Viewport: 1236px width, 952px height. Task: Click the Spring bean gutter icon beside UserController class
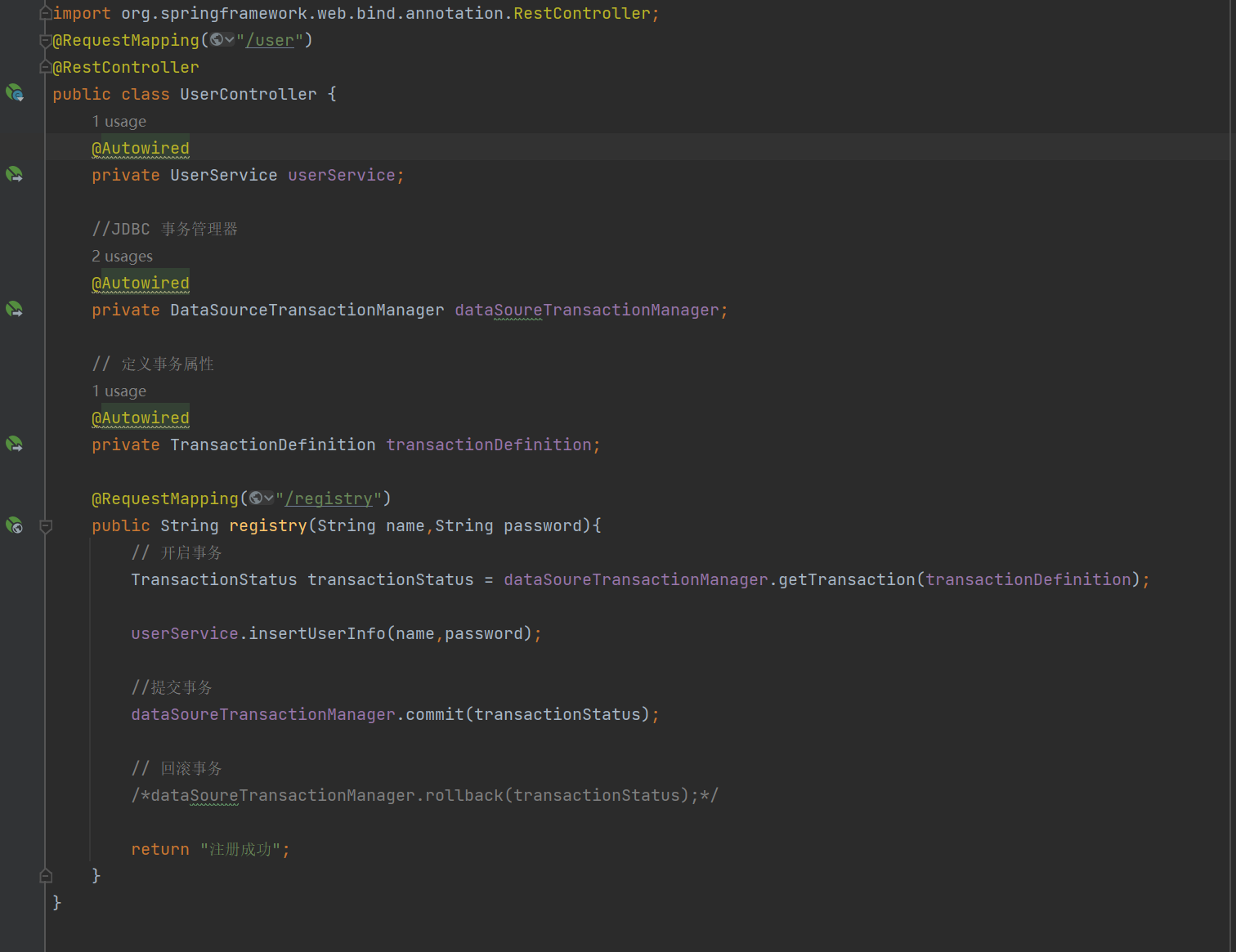point(15,93)
